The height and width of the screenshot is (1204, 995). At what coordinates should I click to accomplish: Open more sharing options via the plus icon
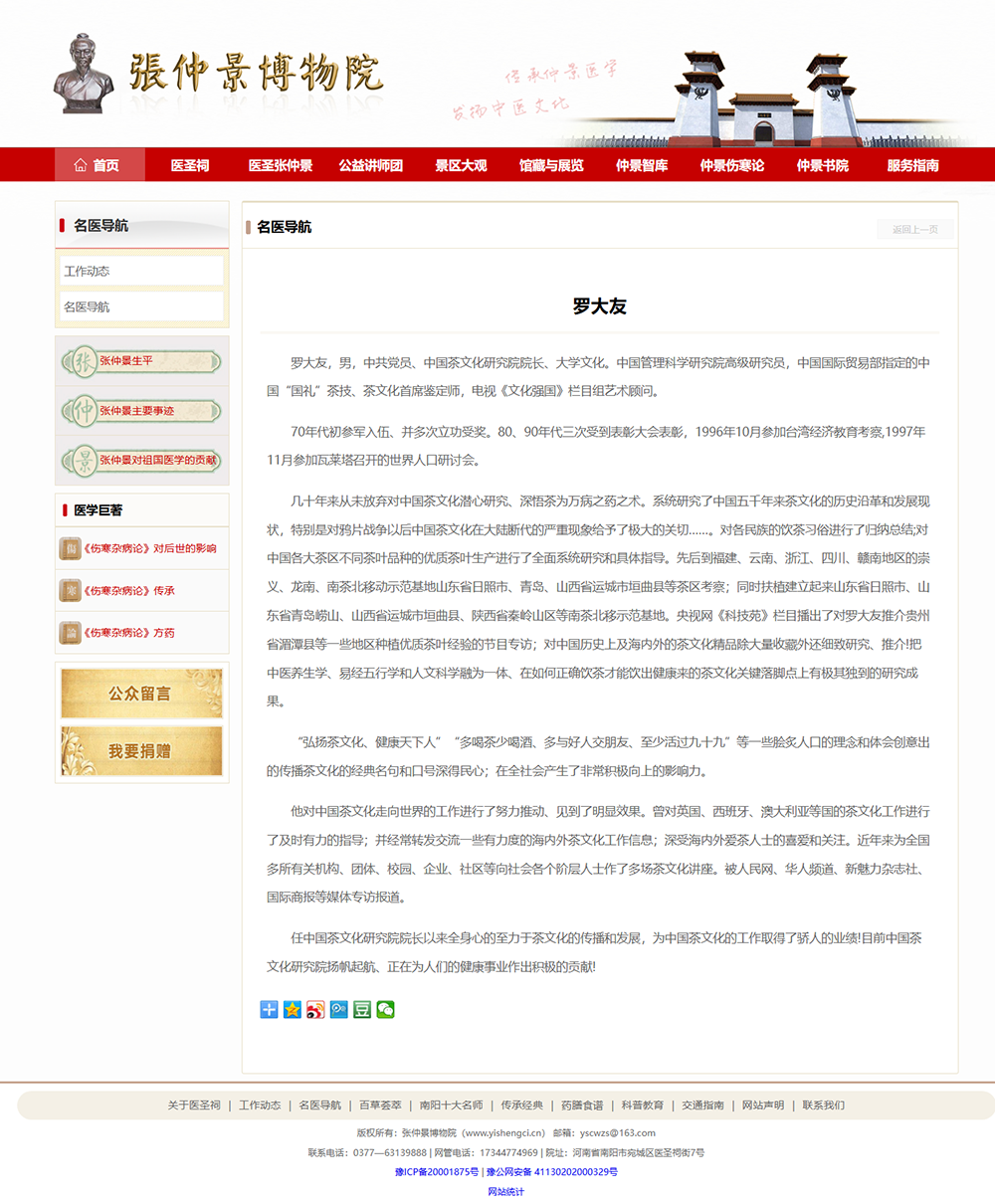coord(269,1009)
